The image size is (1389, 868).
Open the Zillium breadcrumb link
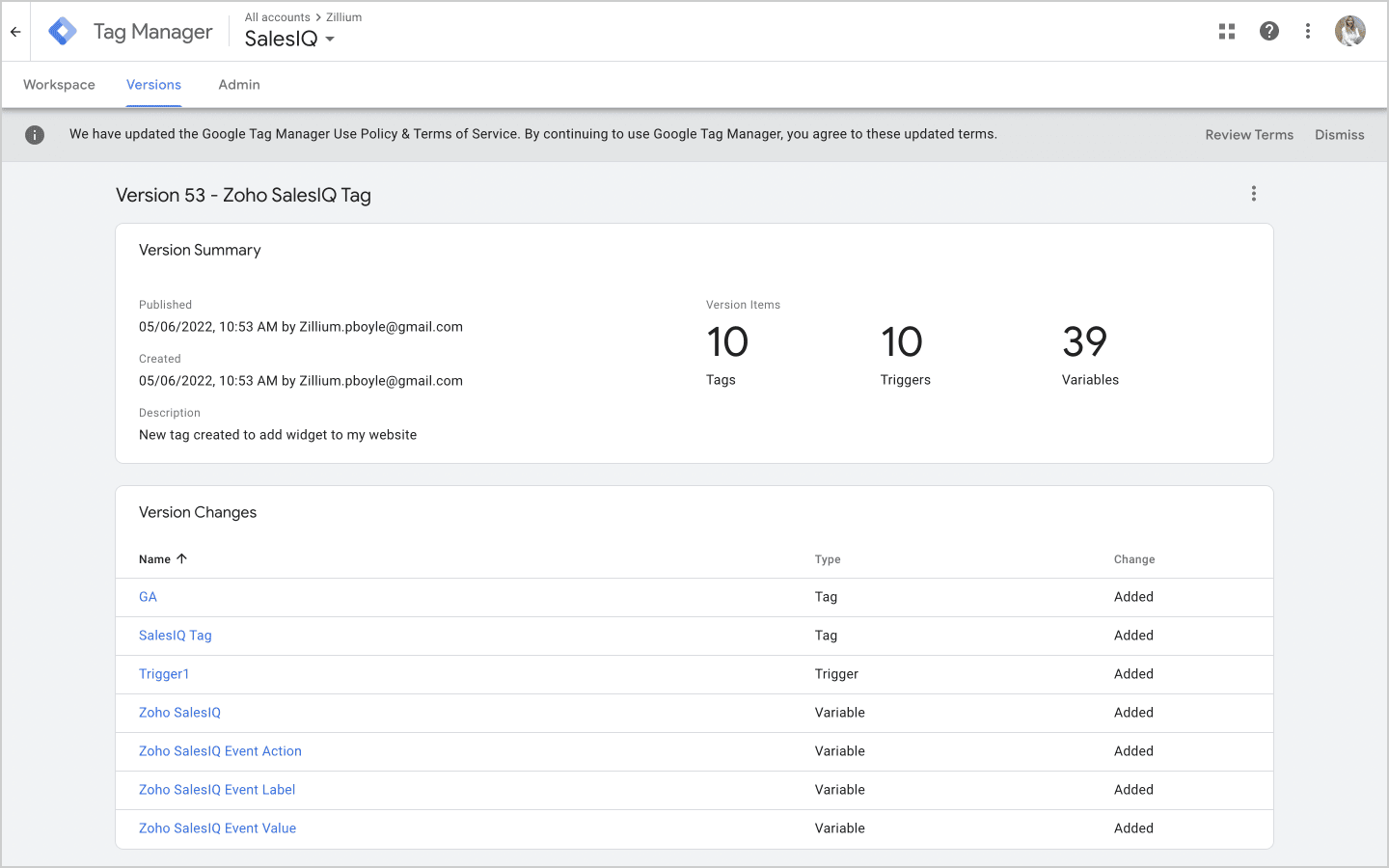pos(344,17)
